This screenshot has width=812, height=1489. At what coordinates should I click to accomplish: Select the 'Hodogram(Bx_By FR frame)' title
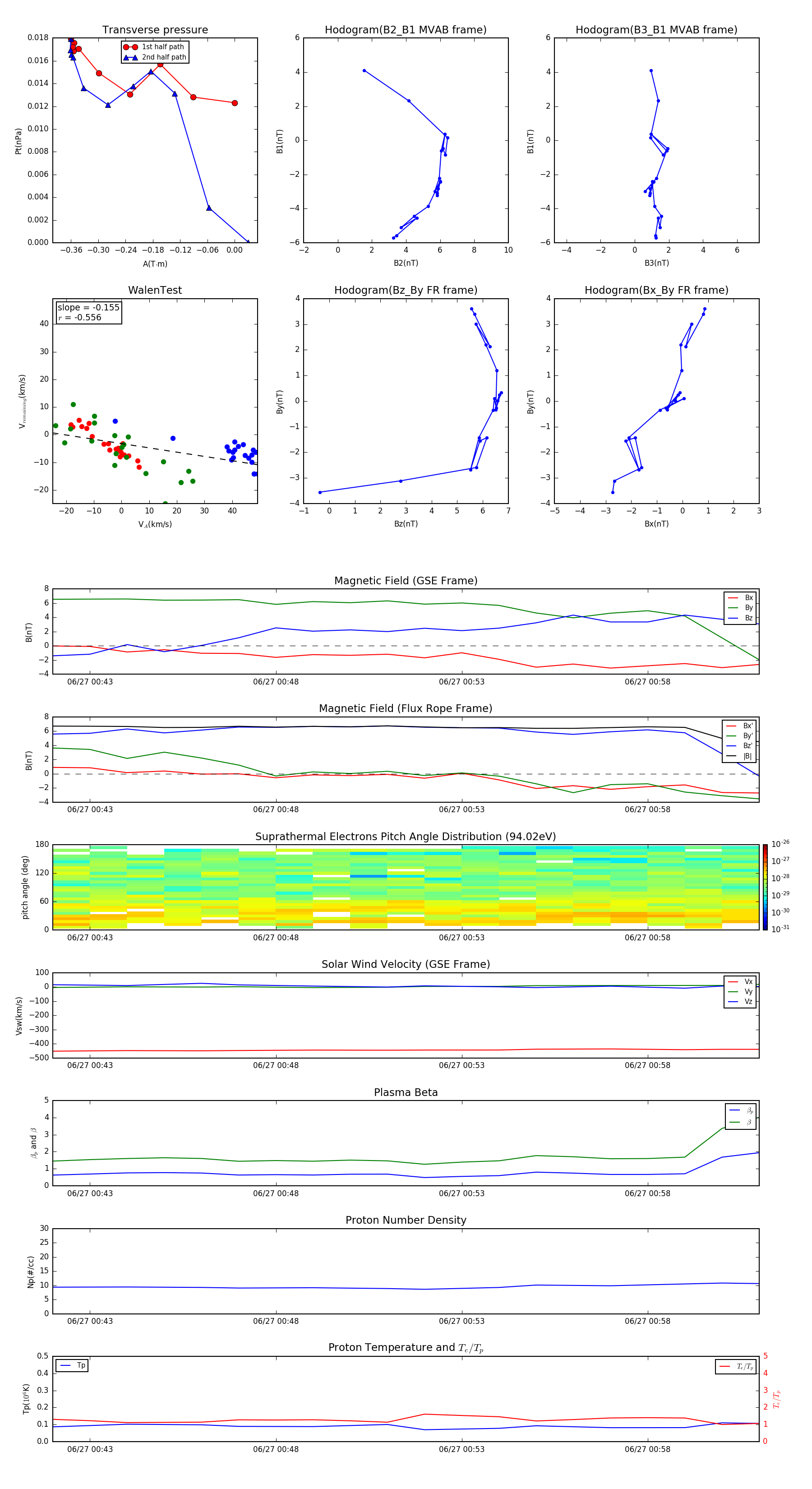pos(656,290)
